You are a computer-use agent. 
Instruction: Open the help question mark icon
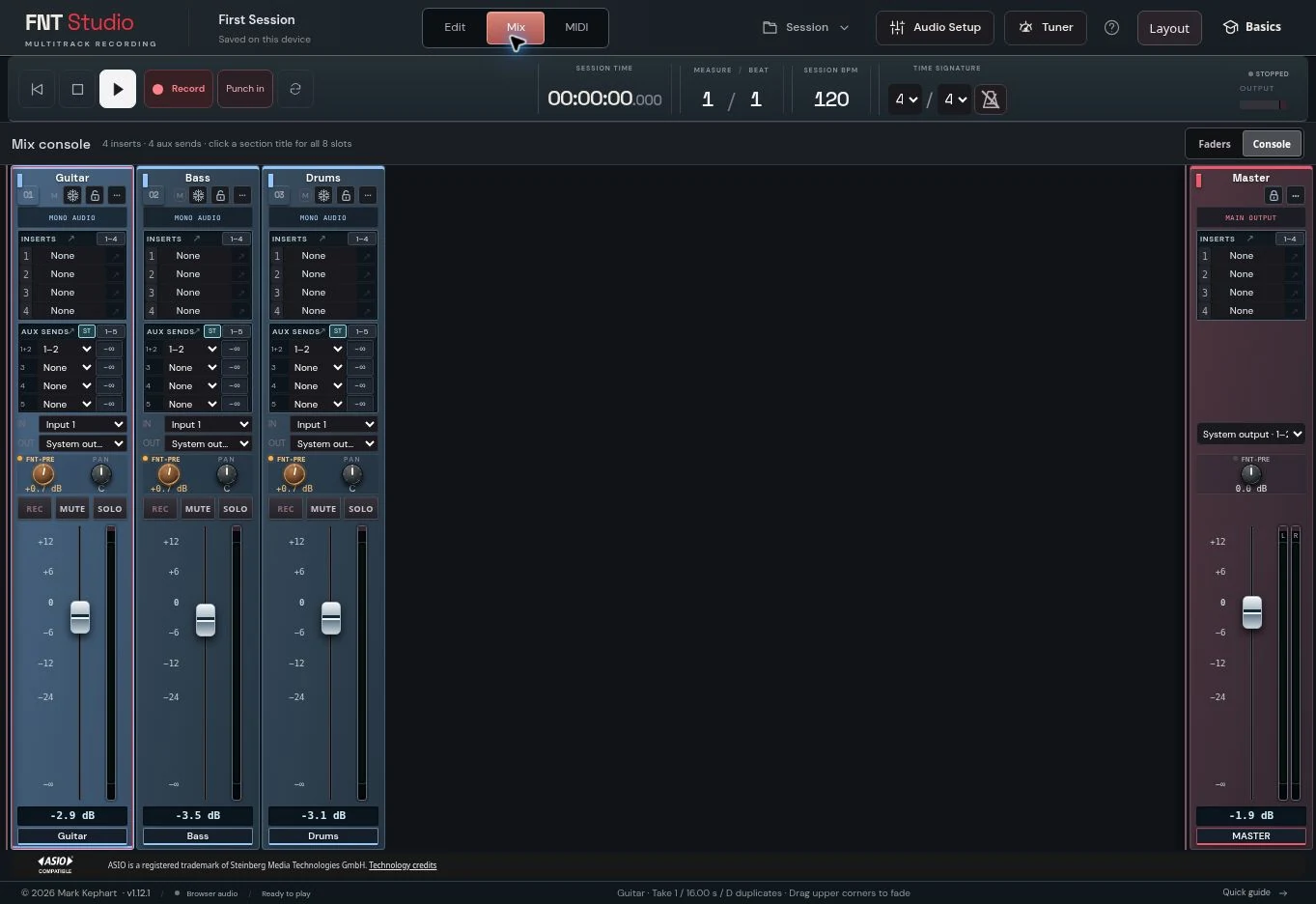tap(1111, 28)
